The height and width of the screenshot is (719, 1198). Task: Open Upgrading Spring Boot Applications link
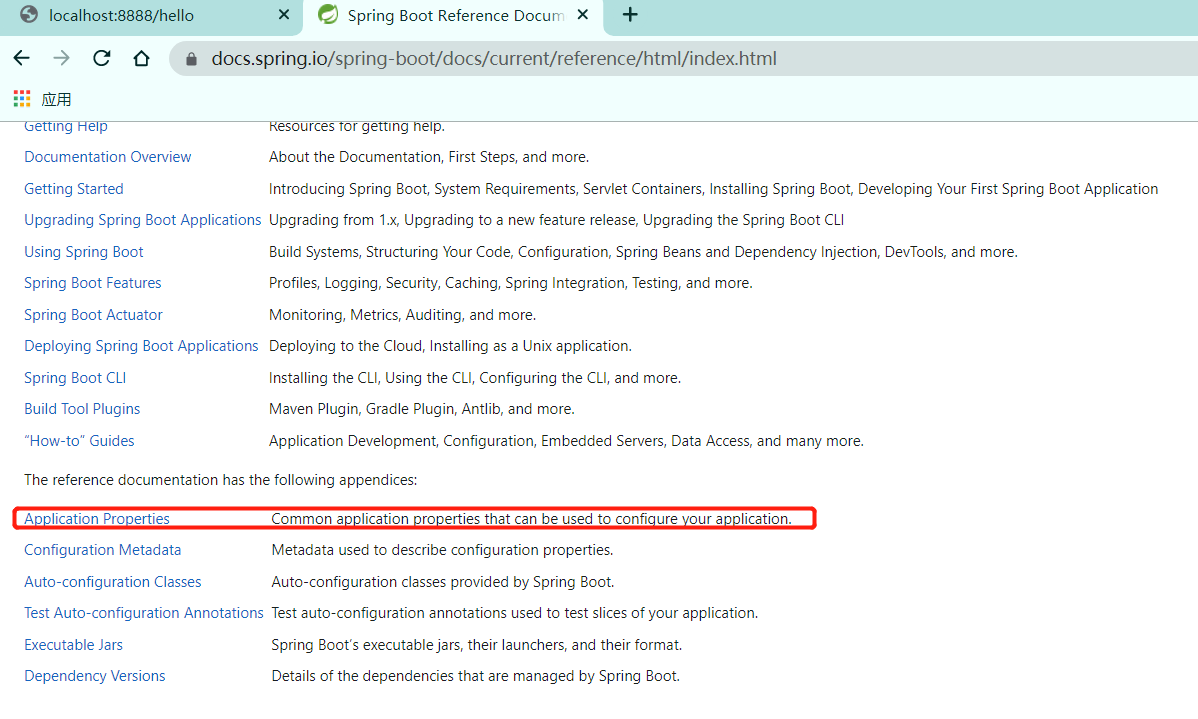(x=142, y=220)
